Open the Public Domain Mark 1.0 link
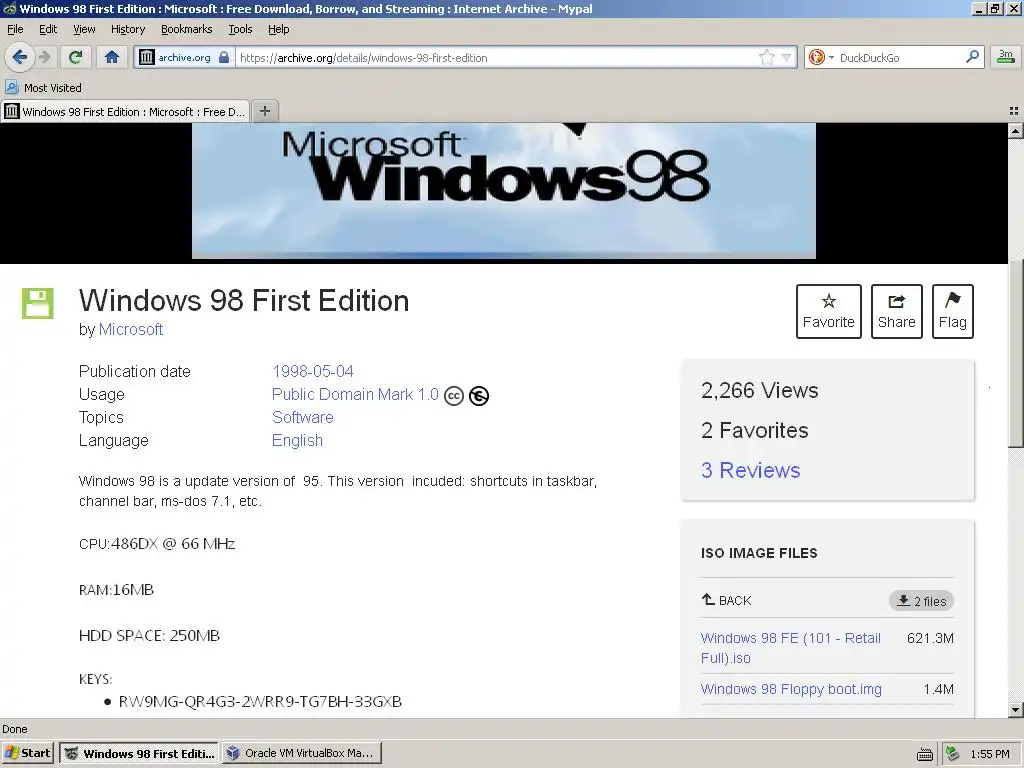This screenshot has width=1024, height=768. 355,394
